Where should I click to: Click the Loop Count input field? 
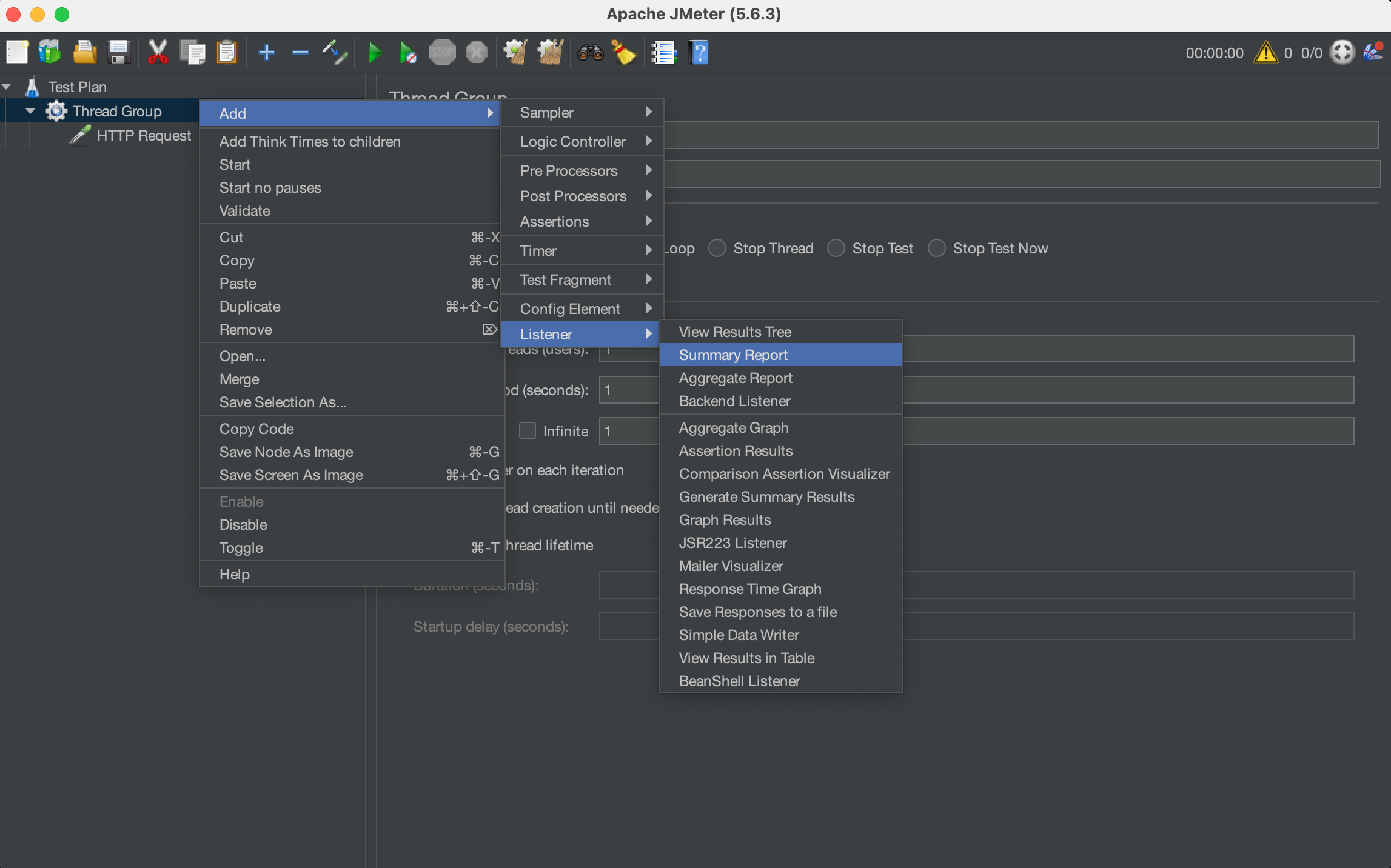976,431
